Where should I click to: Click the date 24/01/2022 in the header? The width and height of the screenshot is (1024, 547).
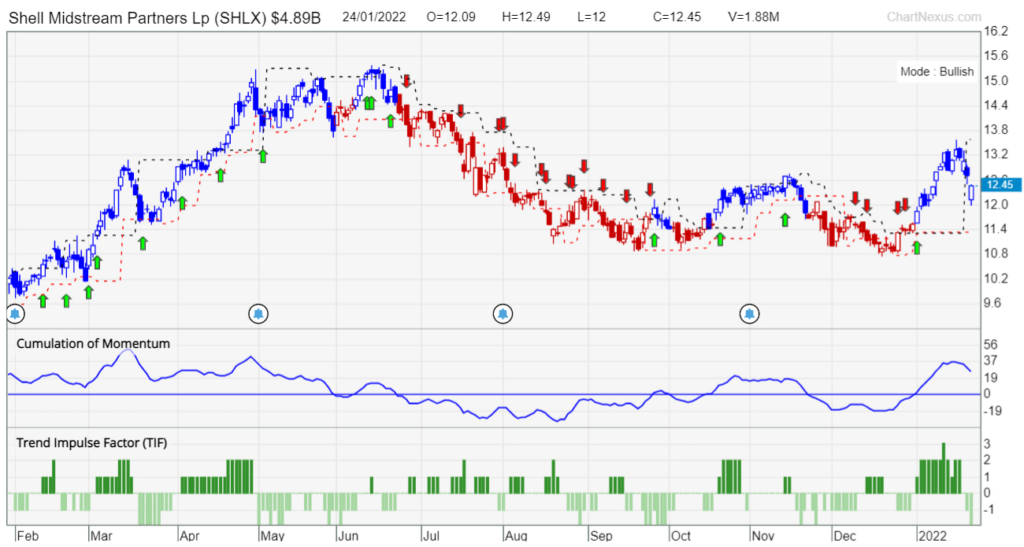(x=374, y=17)
